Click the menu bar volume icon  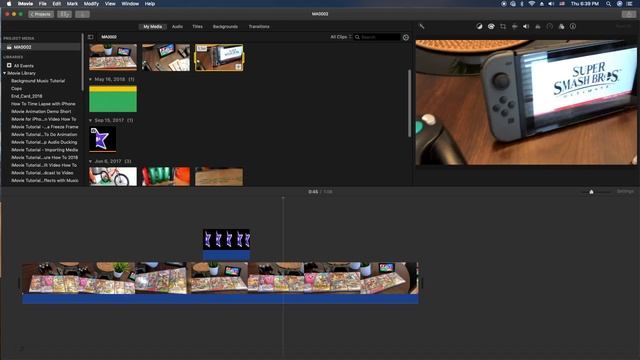pos(551,4)
